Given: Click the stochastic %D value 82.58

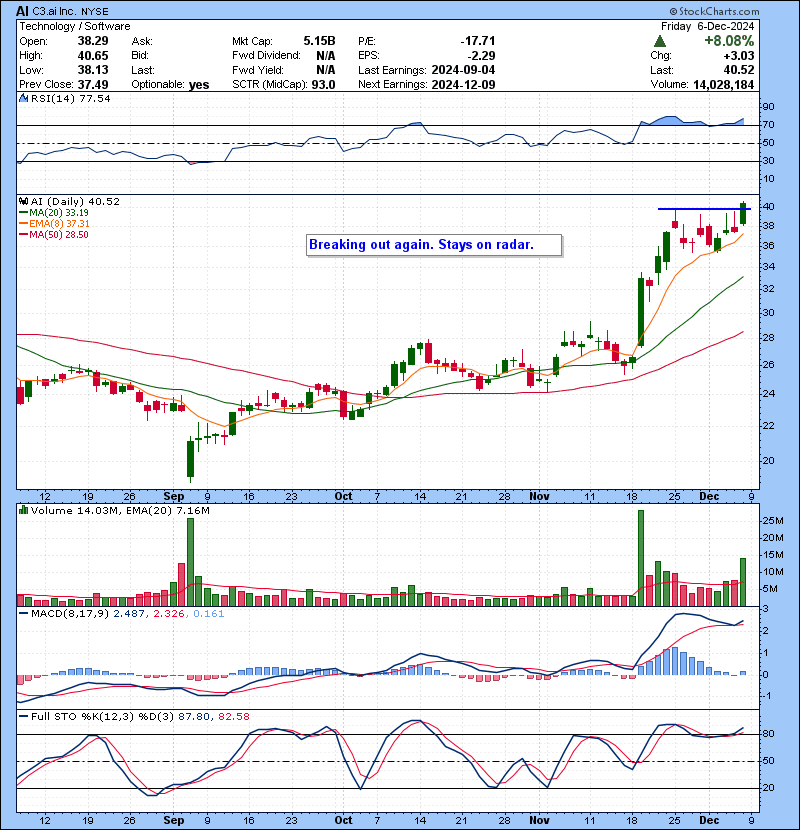Looking at the screenshot, I should point(233,717).
